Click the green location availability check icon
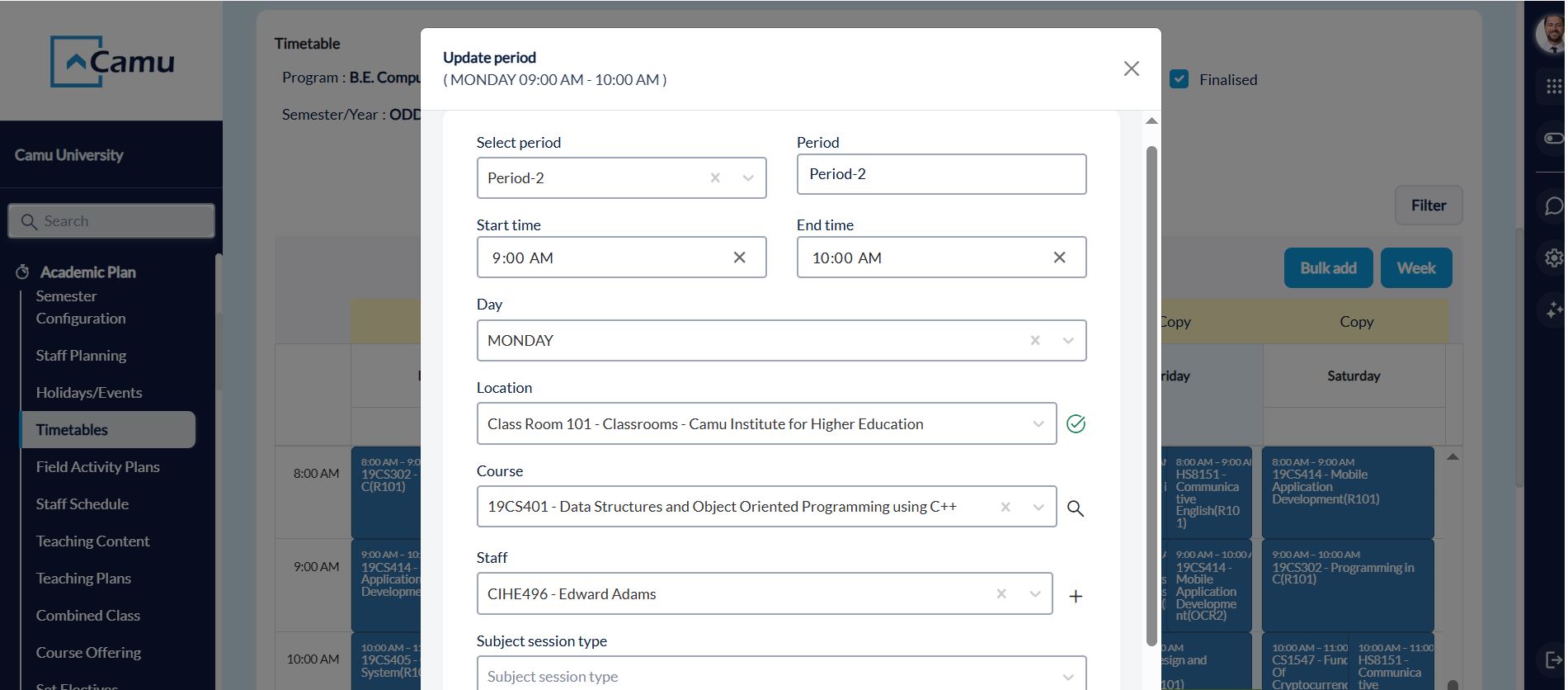 [x=1075, y=424]
